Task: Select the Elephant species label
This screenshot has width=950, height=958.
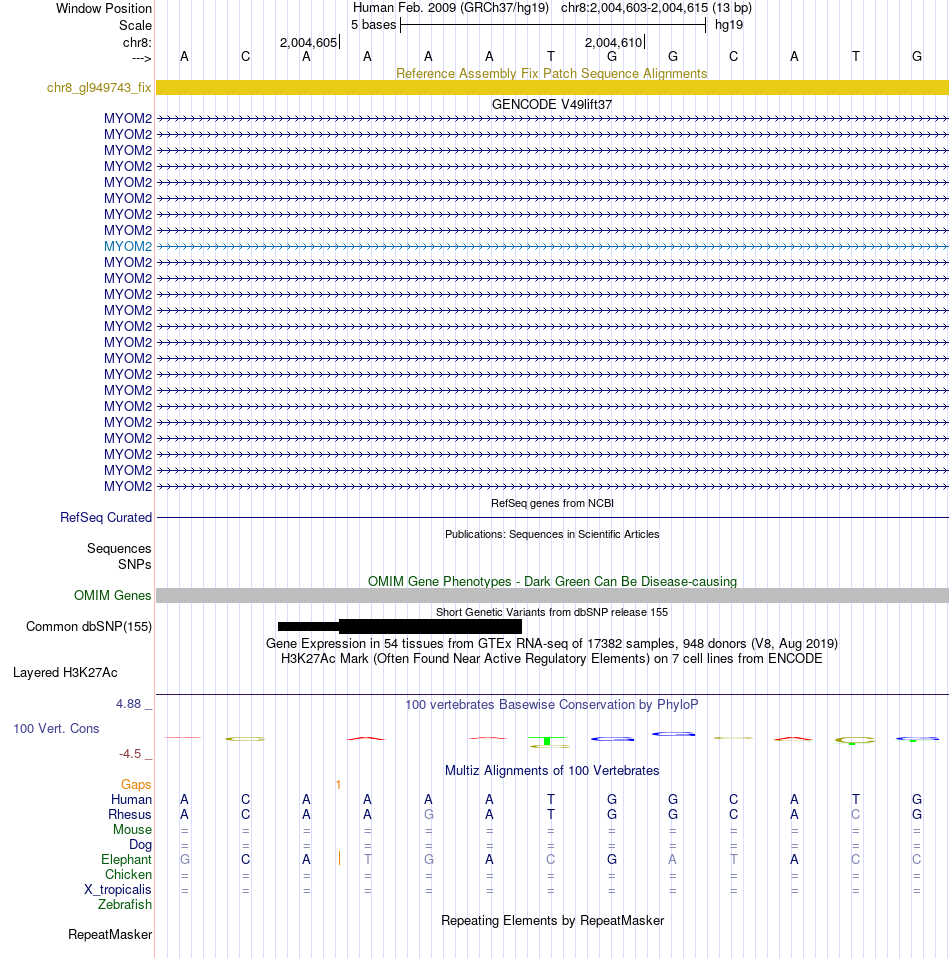Action: click(x=126, y=860)
